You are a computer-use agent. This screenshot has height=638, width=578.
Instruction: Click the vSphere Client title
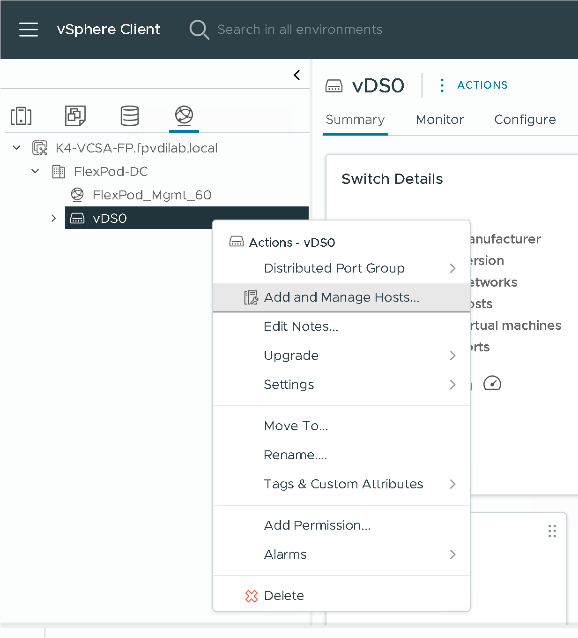pyautogui.click(x=109, y=29)
